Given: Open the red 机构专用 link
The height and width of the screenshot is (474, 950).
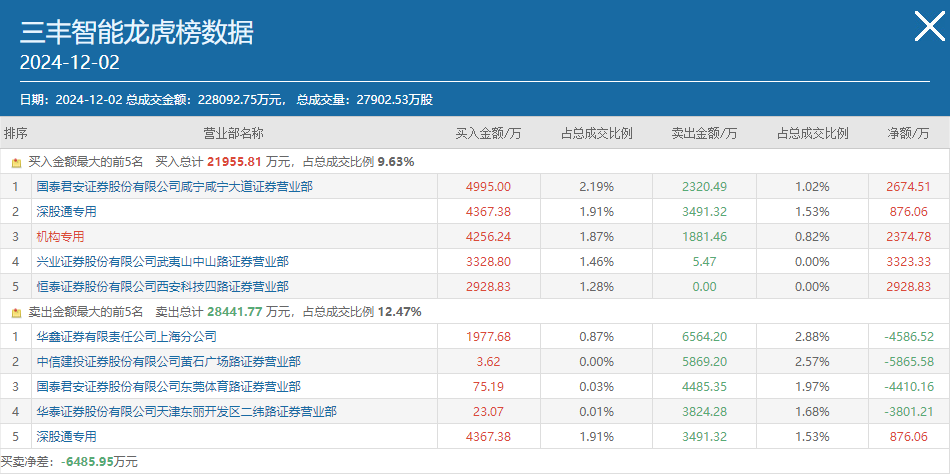Looking at the screenshot, I should point(60,236).
